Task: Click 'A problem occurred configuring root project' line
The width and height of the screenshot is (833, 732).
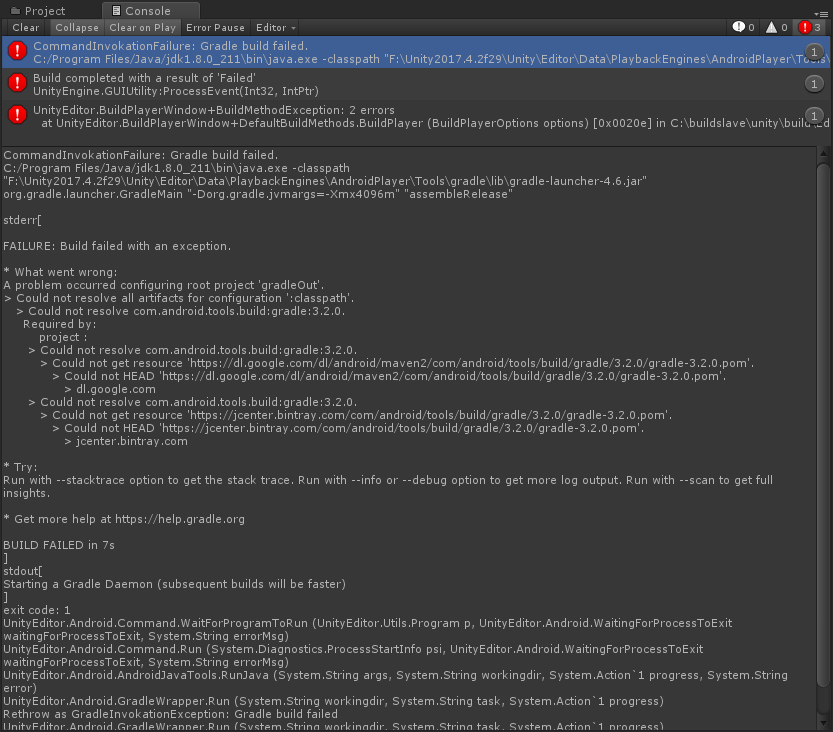Action: 164,285
